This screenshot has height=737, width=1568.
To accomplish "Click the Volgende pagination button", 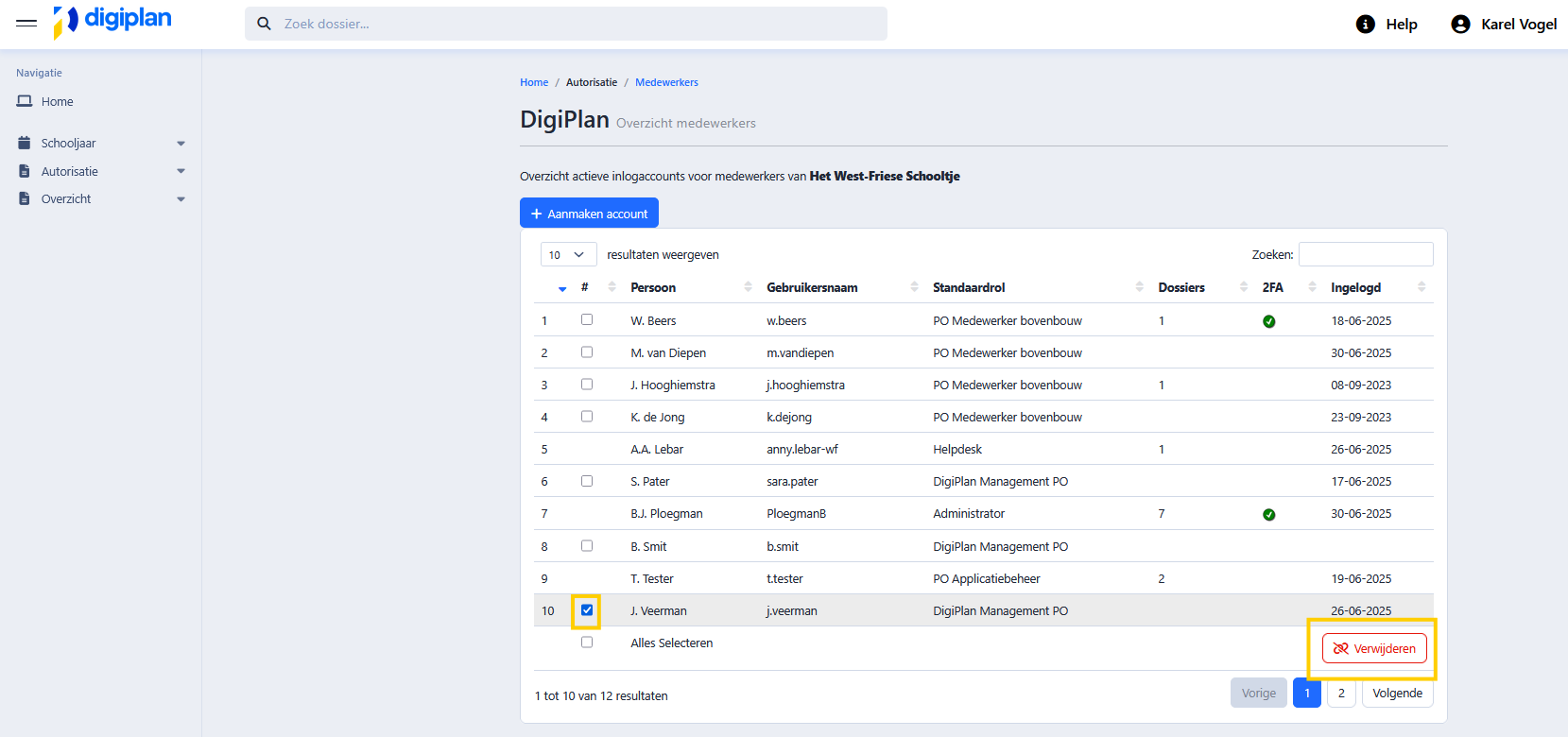I will point(1397,693).
